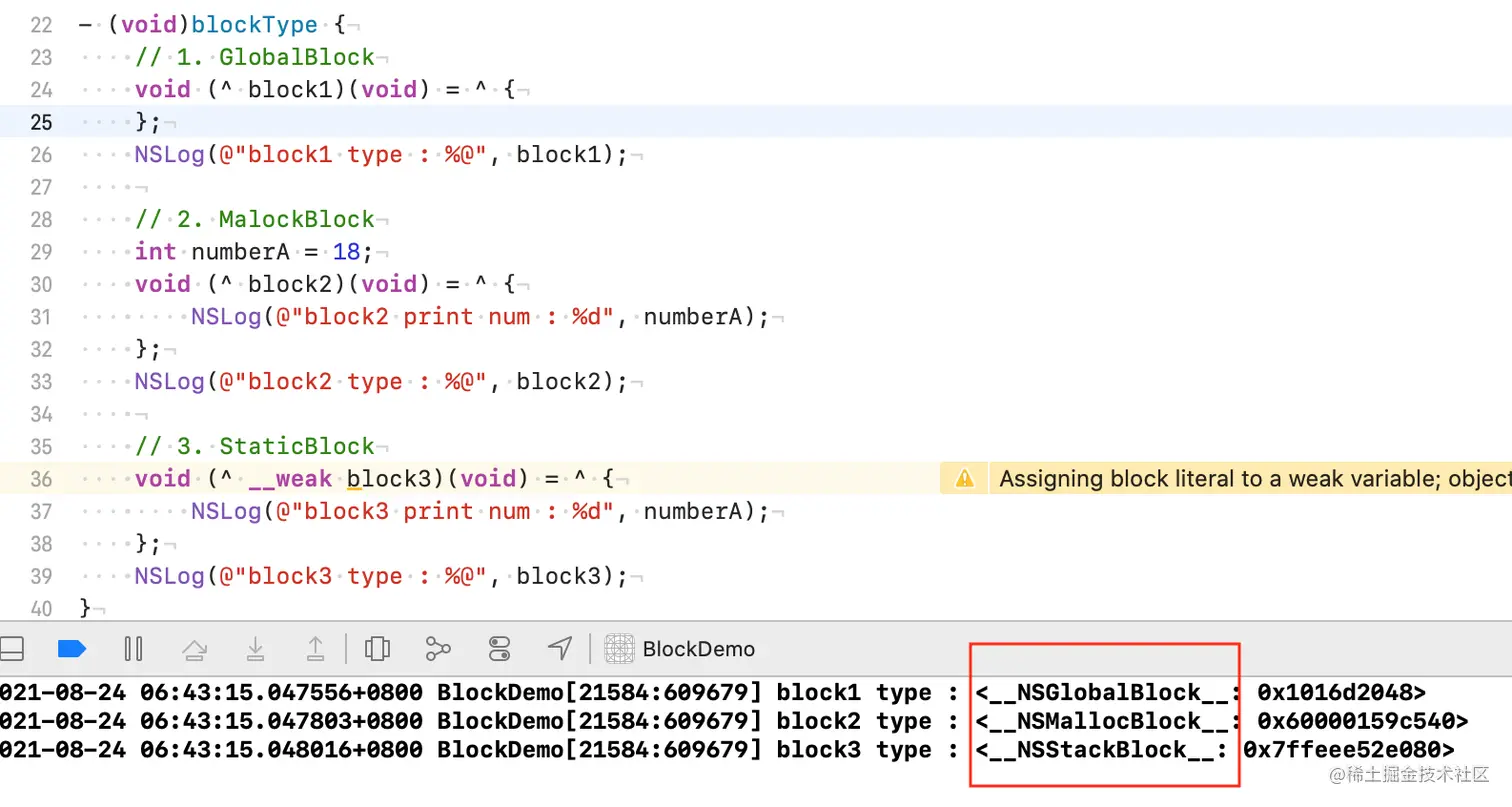Click line number 31 in the gutter
The height and width of the screenshot is (807, 1512).
41,317
